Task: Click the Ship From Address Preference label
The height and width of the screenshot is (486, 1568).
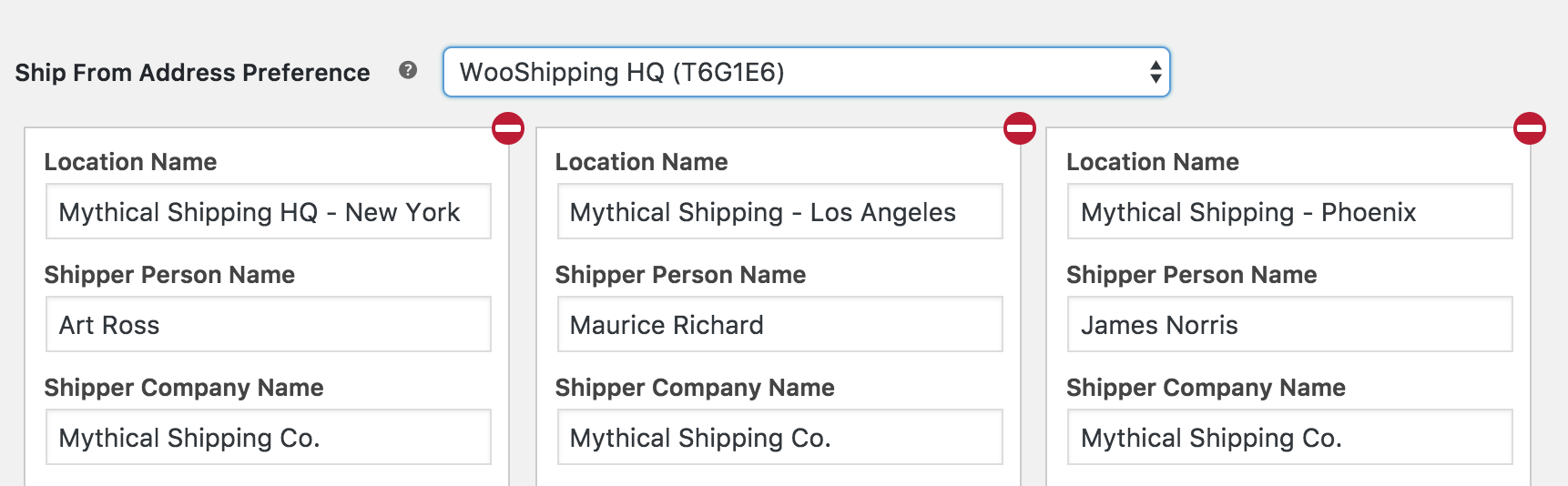Action: (x=192, y=73)
